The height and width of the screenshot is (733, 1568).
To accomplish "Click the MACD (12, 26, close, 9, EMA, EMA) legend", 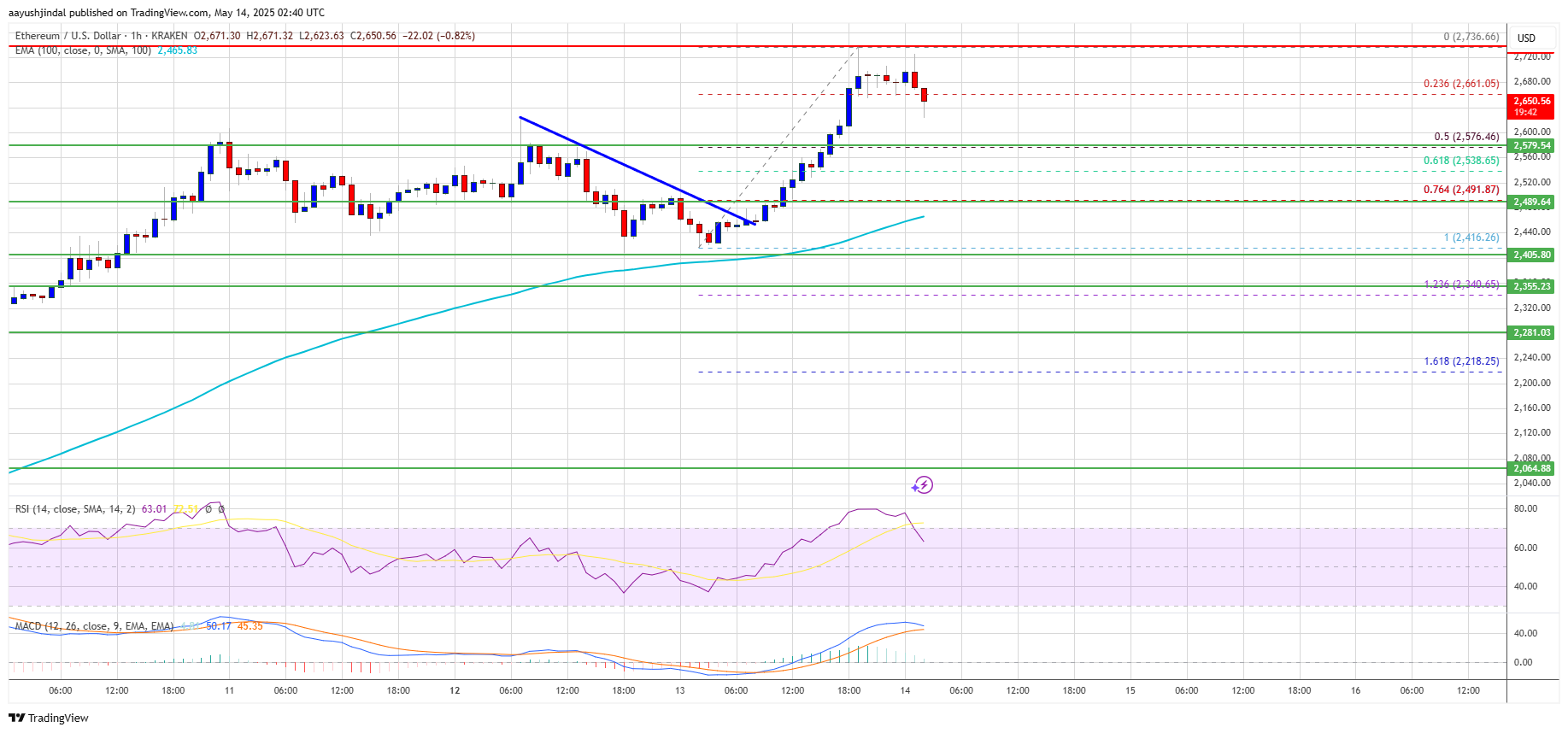I will [94, 626].
